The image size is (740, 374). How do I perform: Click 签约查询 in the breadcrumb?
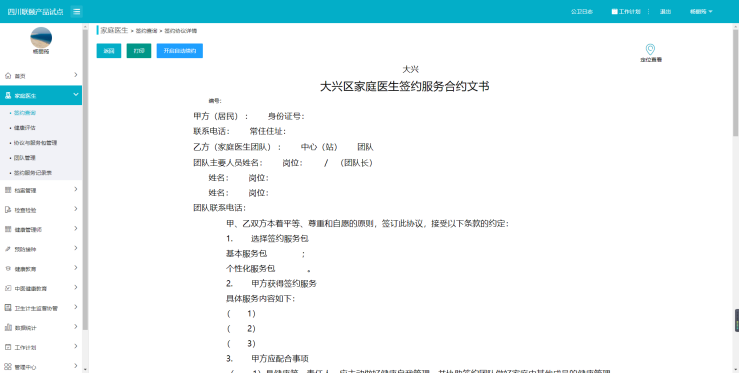click(x=146, y=31)
